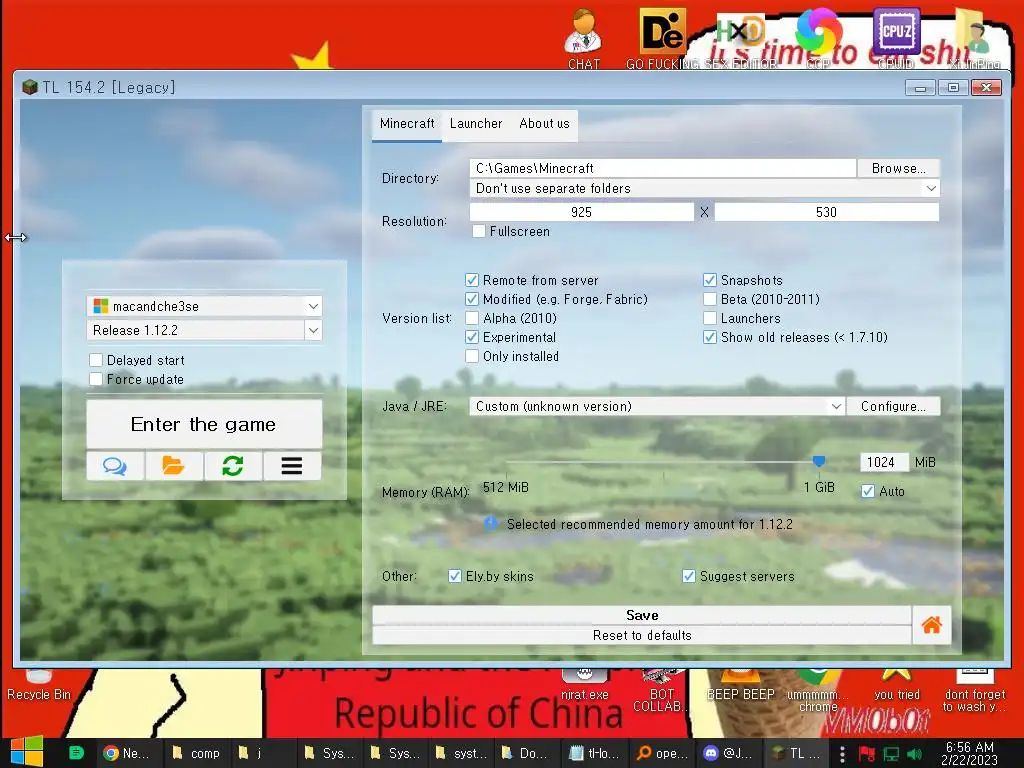Open the njrat.exe desktop icon
1024x768 pixels.
[x=584, y=686]
